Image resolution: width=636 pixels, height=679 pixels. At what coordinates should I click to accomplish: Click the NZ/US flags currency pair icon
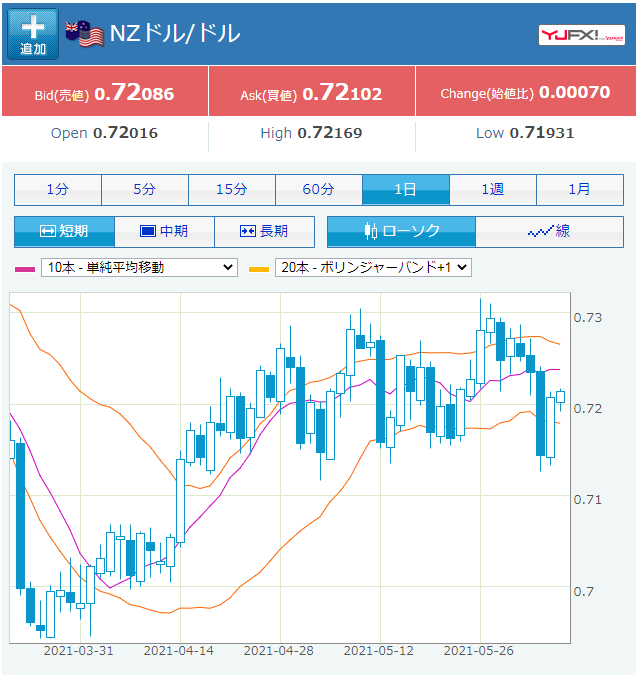tap(84, 34)
